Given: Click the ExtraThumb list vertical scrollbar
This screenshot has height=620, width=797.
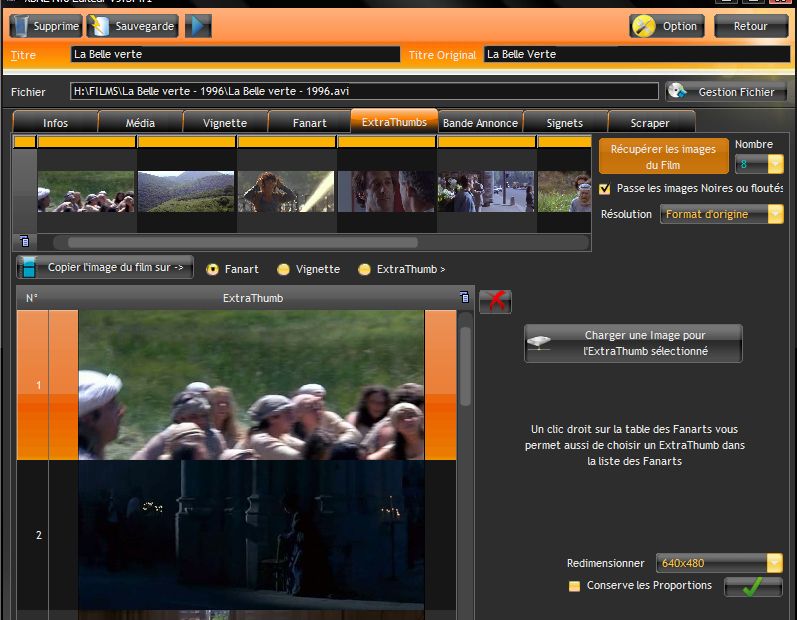Looking at the screenshot, I should click(465, 366).
